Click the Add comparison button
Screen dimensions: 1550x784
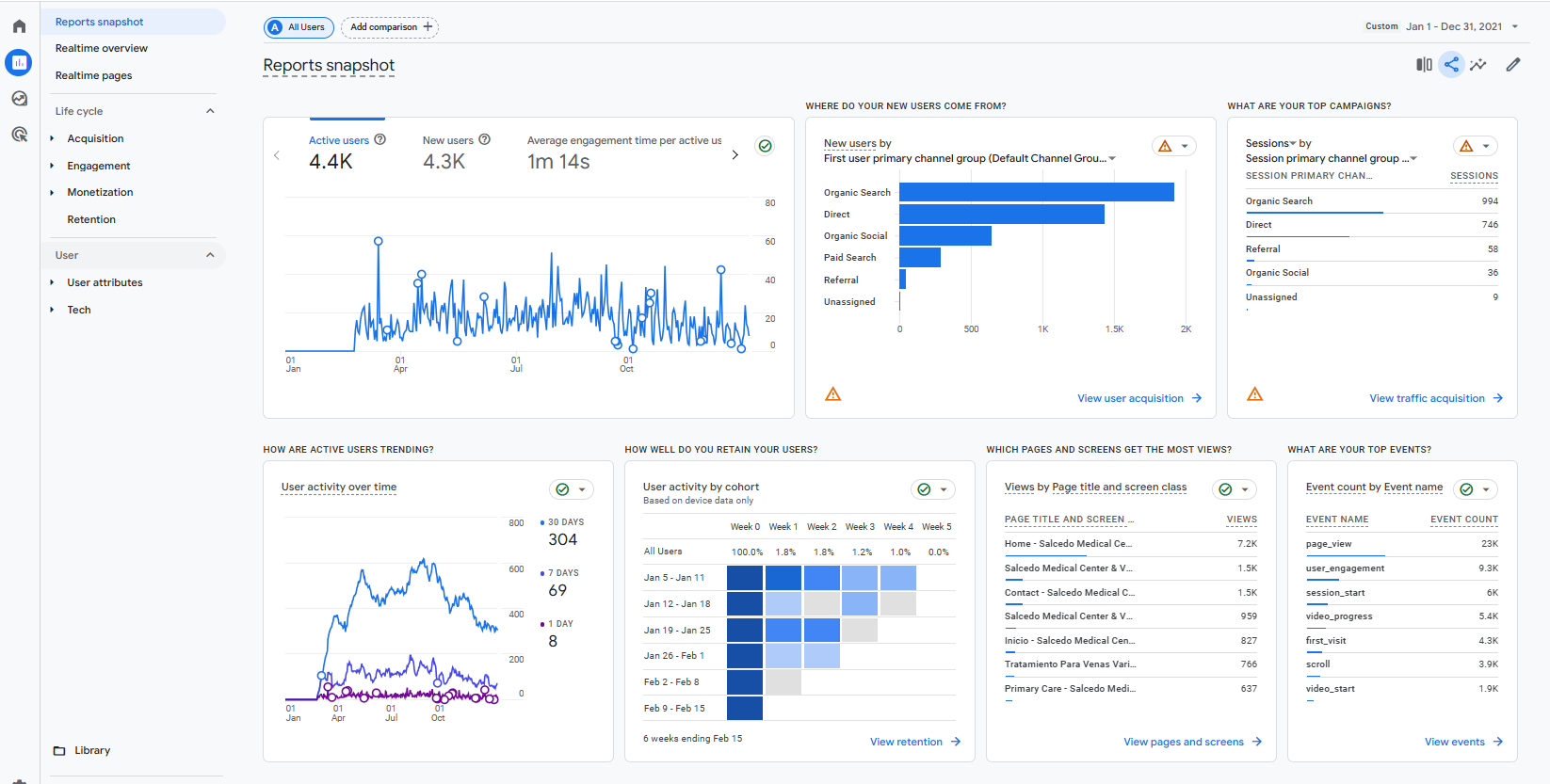[390, 27]
